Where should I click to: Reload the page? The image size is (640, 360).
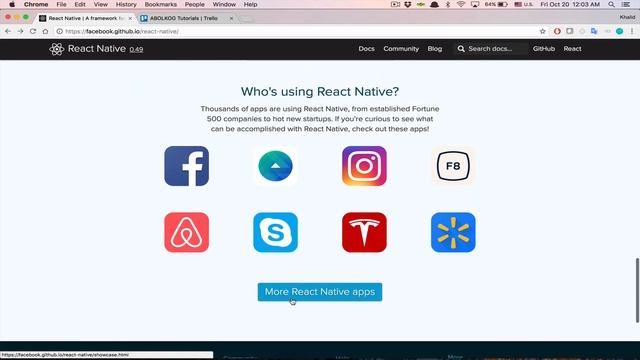click(x=33, y=31)
